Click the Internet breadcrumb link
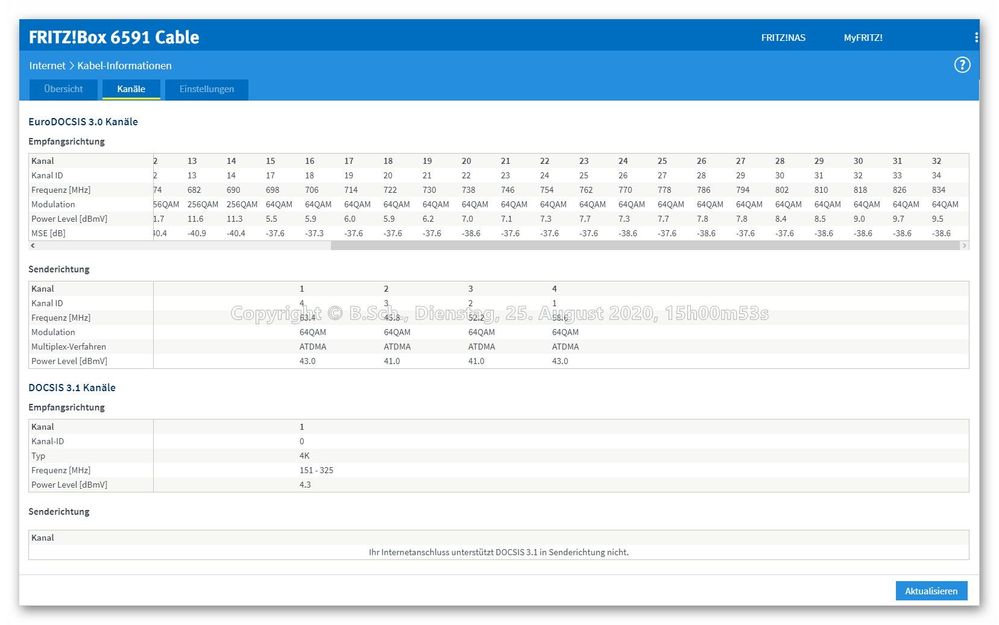This screenshot has width=999, height=625. pos(47,66)
